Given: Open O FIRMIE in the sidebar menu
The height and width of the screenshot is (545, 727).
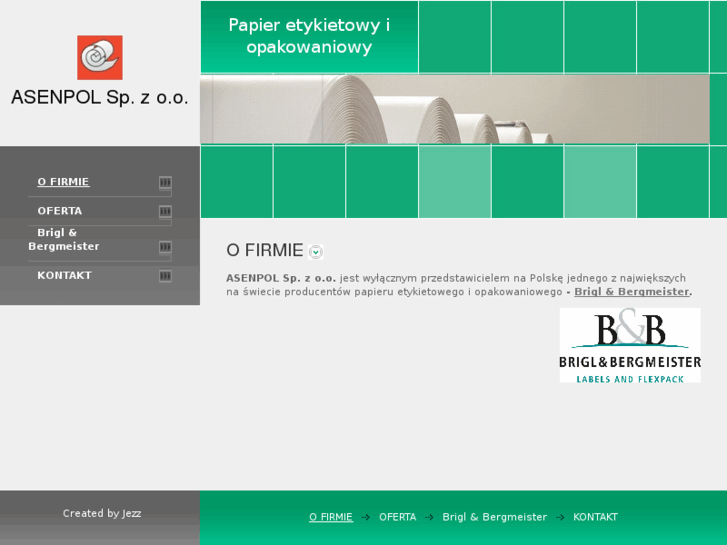Looking at the screenshot, I should click(63, 182).
